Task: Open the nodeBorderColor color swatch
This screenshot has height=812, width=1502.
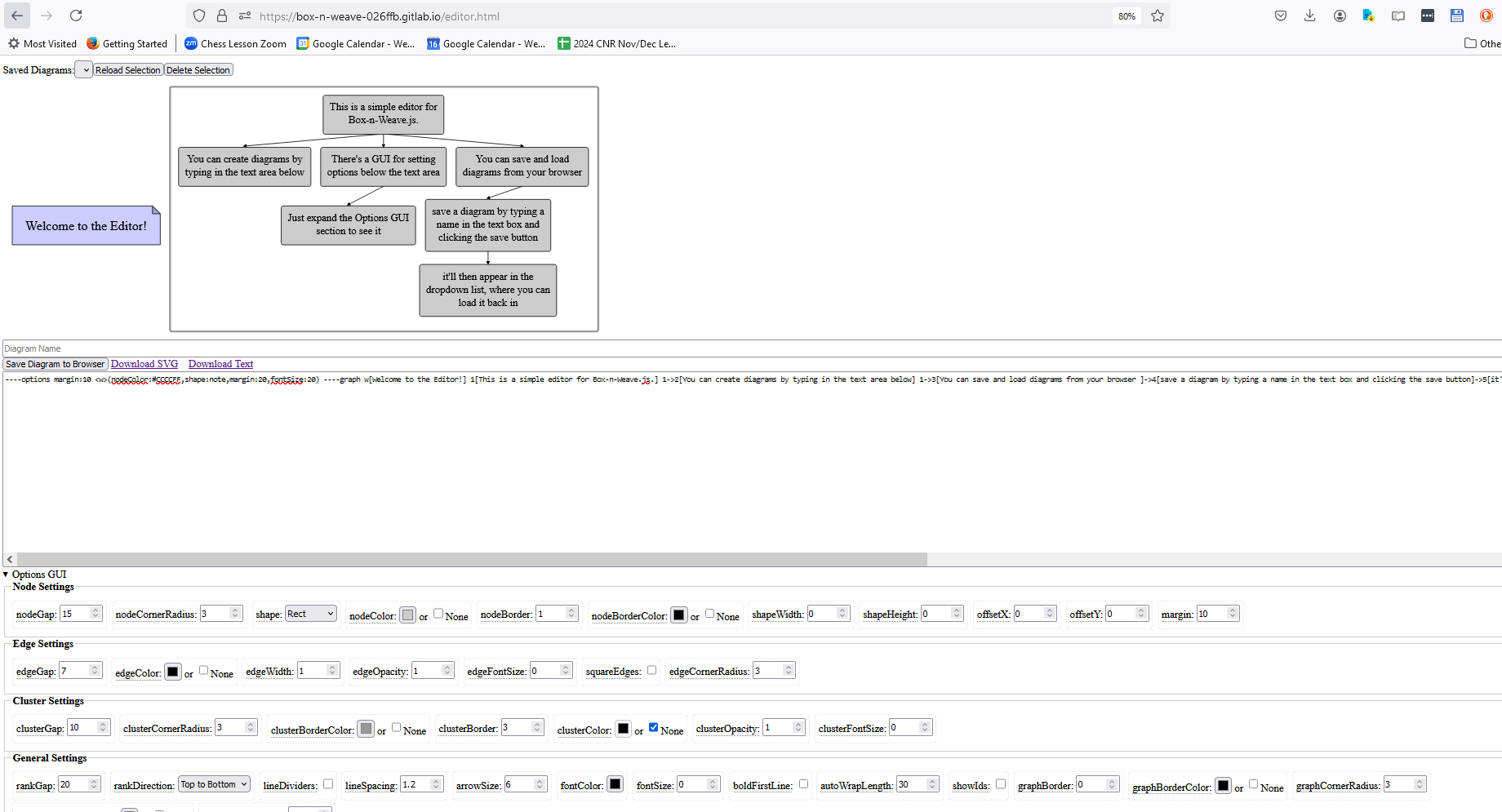Action: click(x=679, y=615)
